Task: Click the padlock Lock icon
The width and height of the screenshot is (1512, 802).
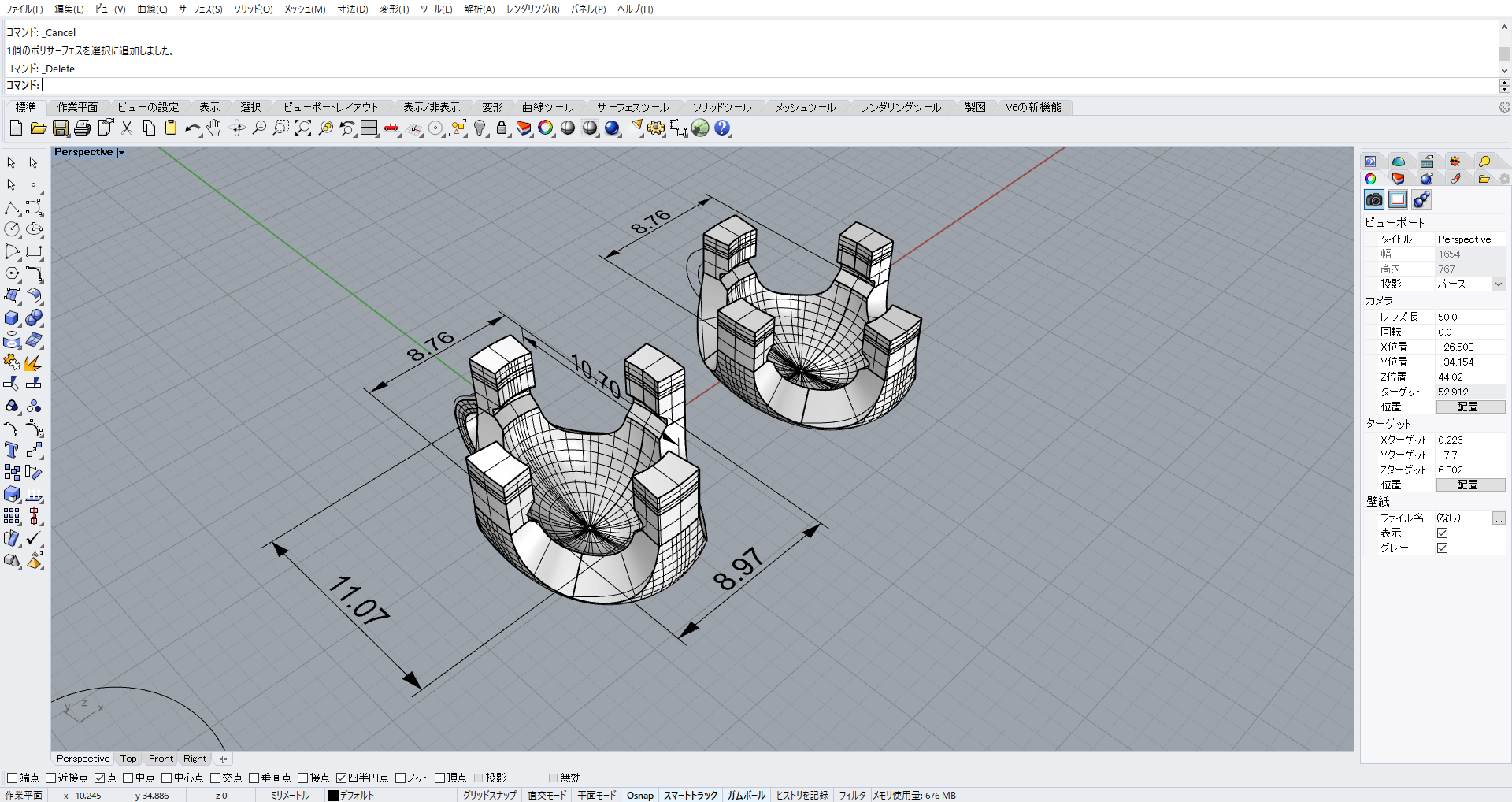Action: click(x=502, y=128)
